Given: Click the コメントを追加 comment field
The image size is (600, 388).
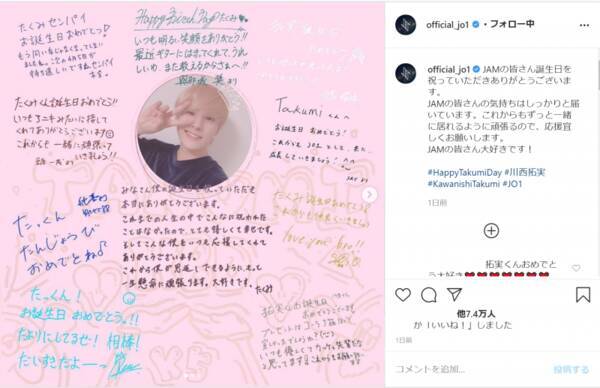Looking at the screenshot, I should point(471,369).
